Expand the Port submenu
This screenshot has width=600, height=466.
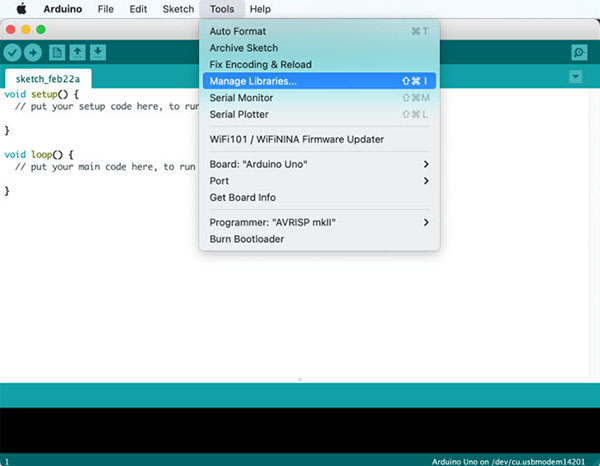coord(318,181)
